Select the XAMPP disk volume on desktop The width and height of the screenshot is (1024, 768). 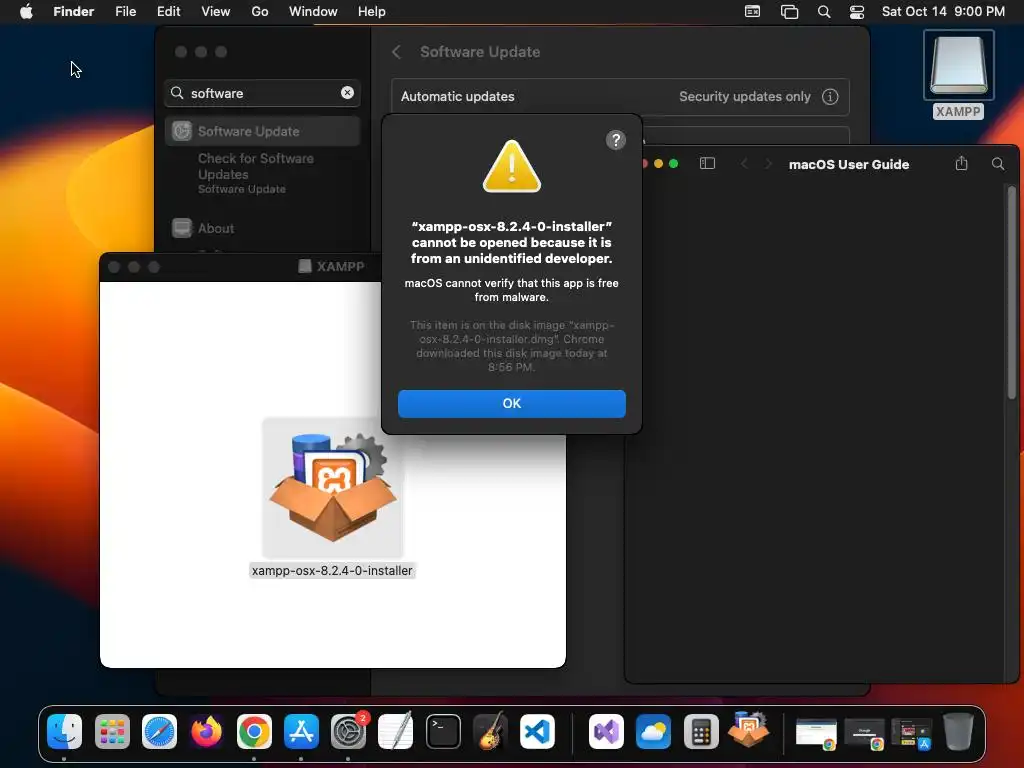tap(958, 75)
